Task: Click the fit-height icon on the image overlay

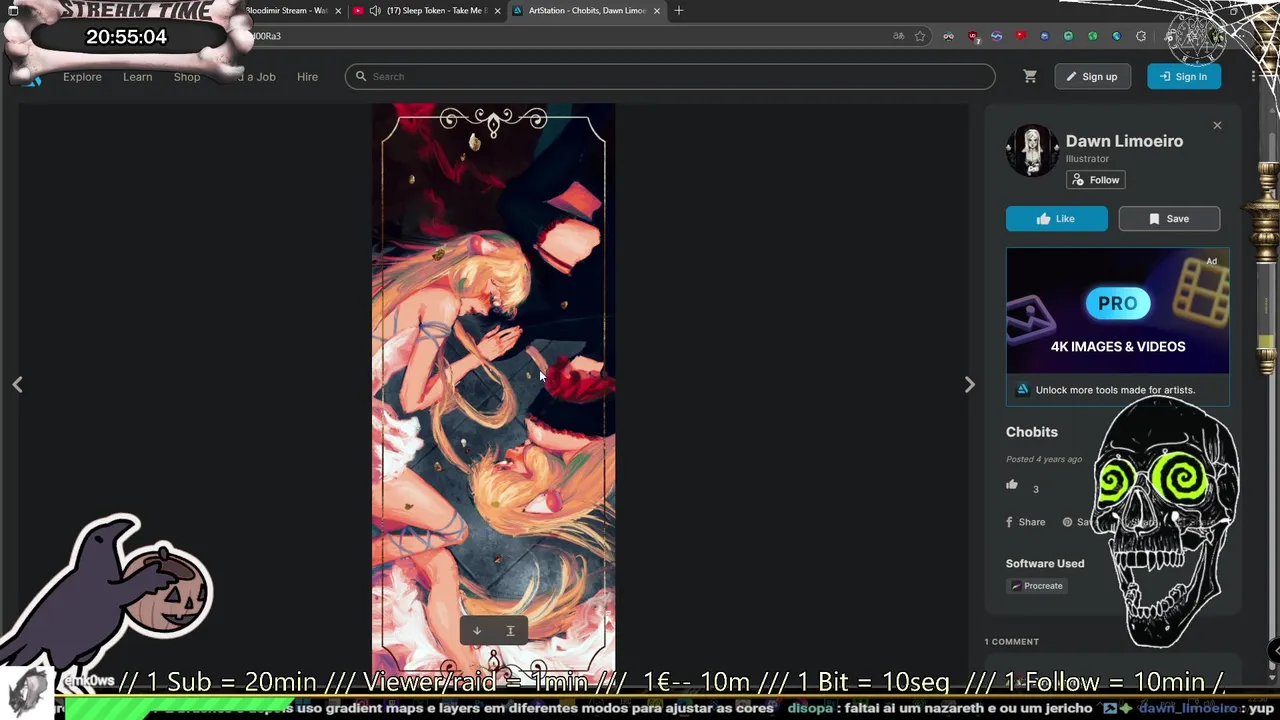Action: click(510, 631)
